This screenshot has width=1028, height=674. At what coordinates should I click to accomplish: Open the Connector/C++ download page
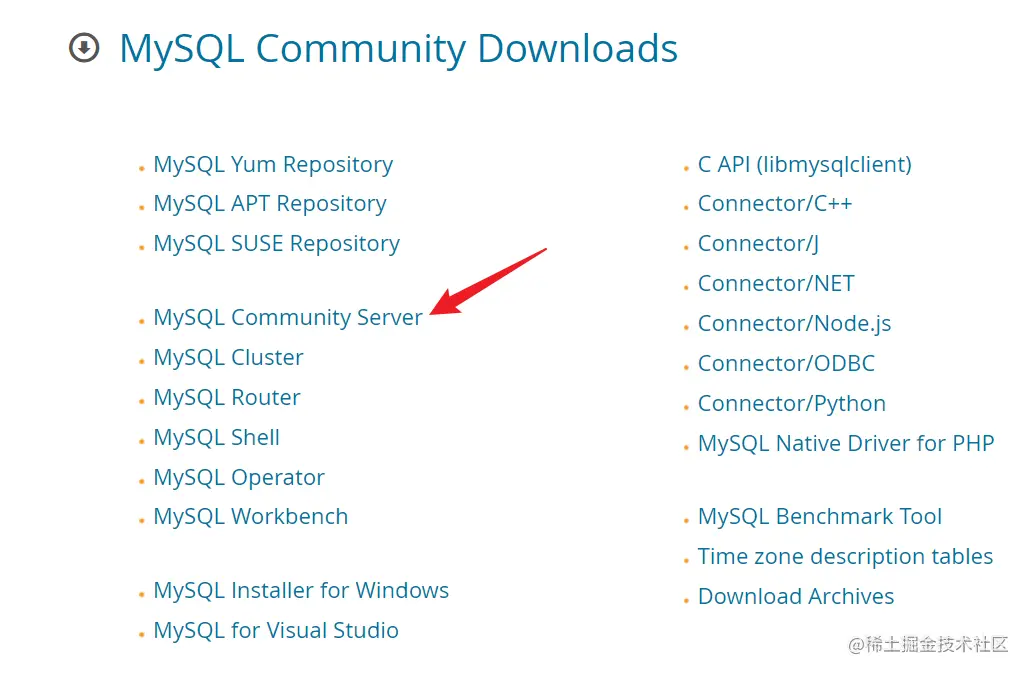774,204
